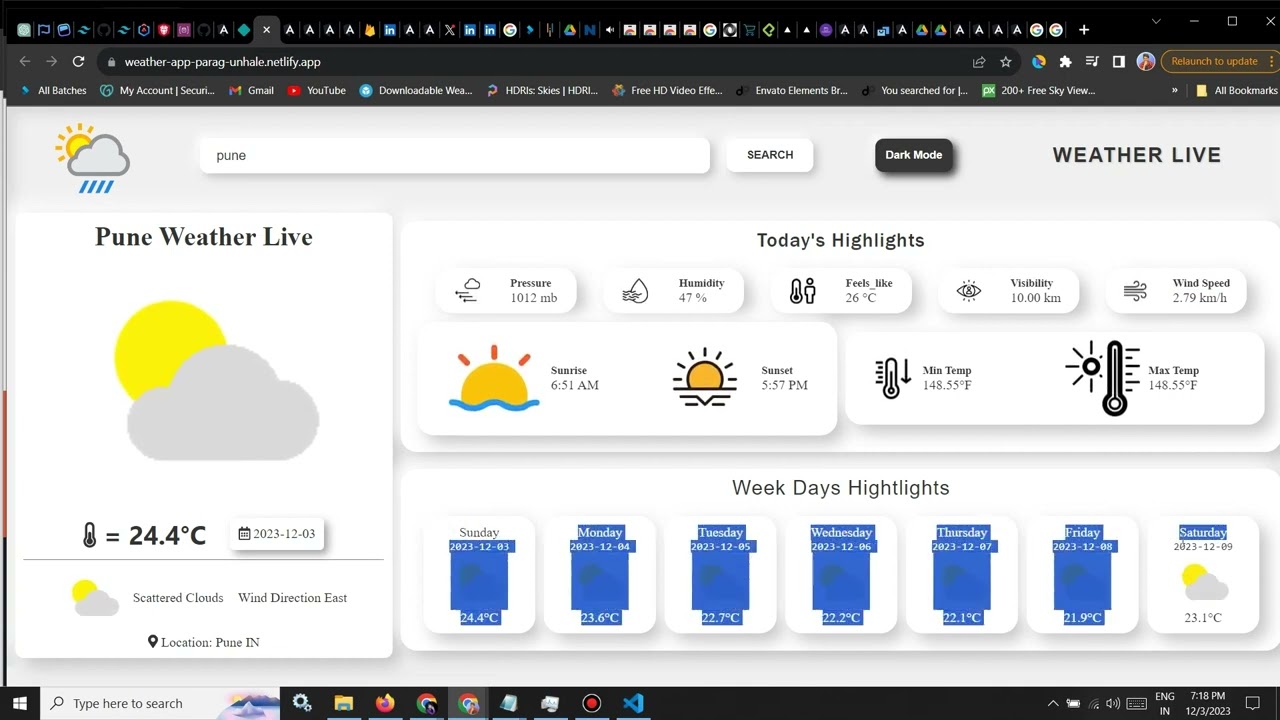Click the location pin icon
Image resolution: width=1280 pixels, height=720 pixels.
(x=153, y=641)
